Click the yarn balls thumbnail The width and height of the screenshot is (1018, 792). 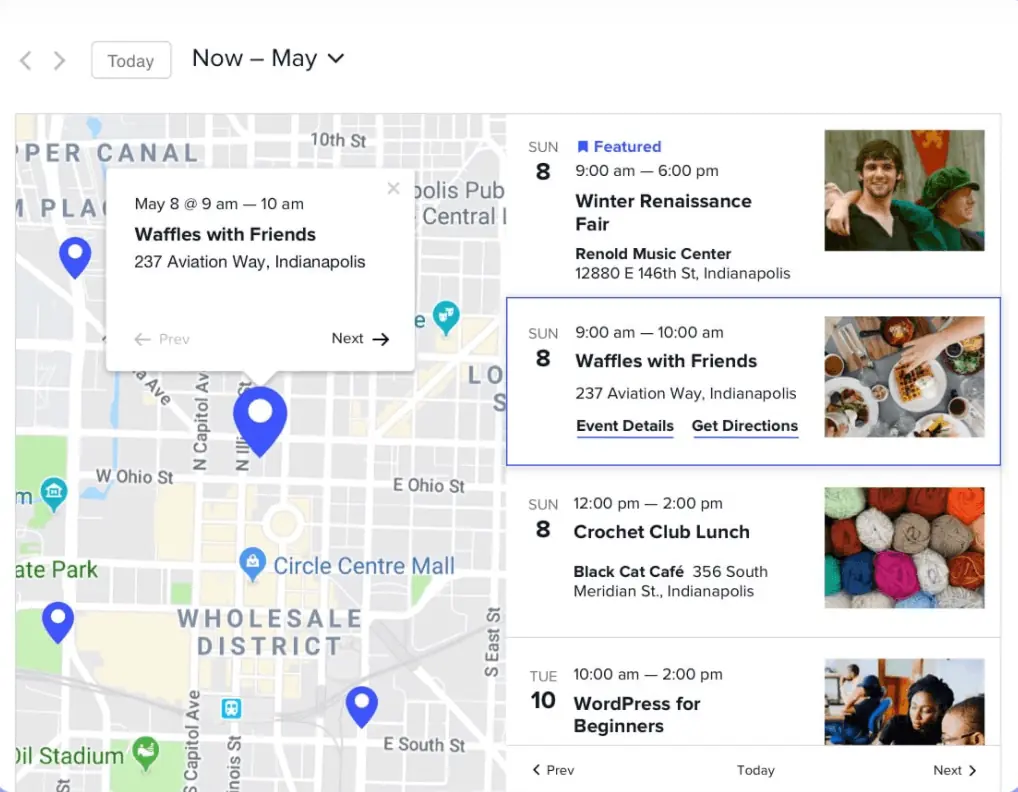[904, 548]
